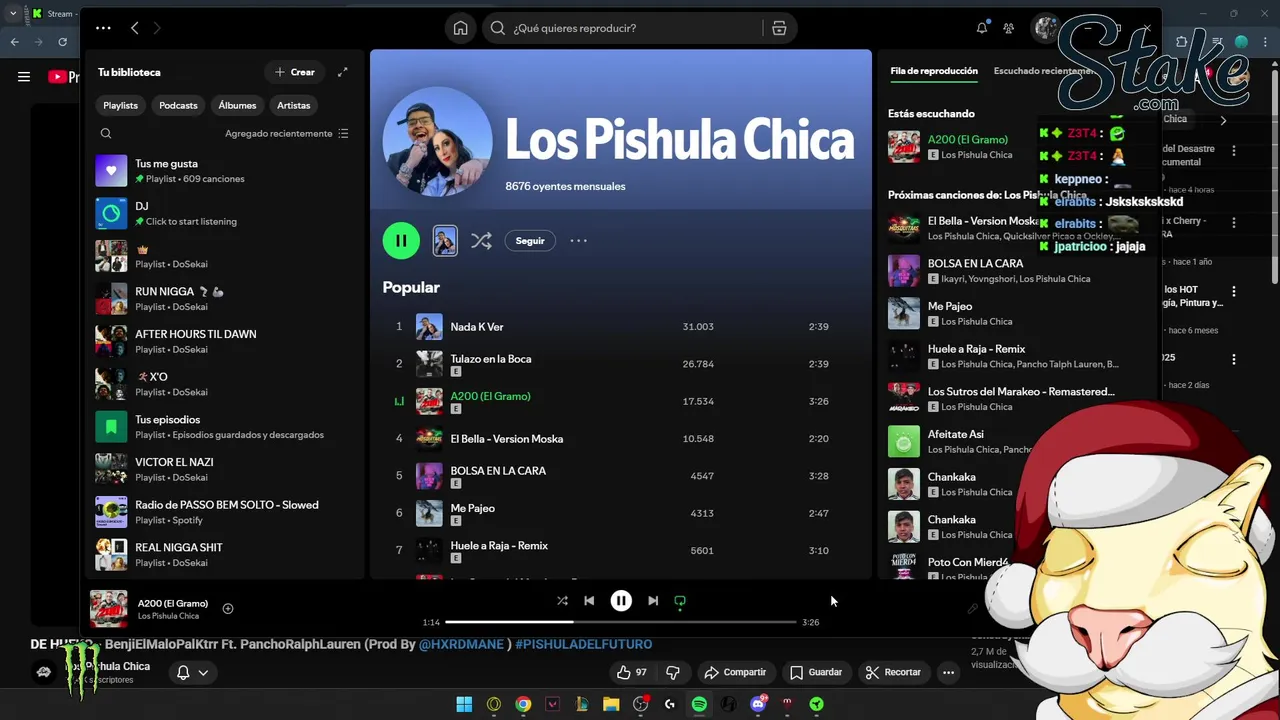The image size is (1280, 720).
Task: Go to Spotify Home
Action: pos(460,28)
